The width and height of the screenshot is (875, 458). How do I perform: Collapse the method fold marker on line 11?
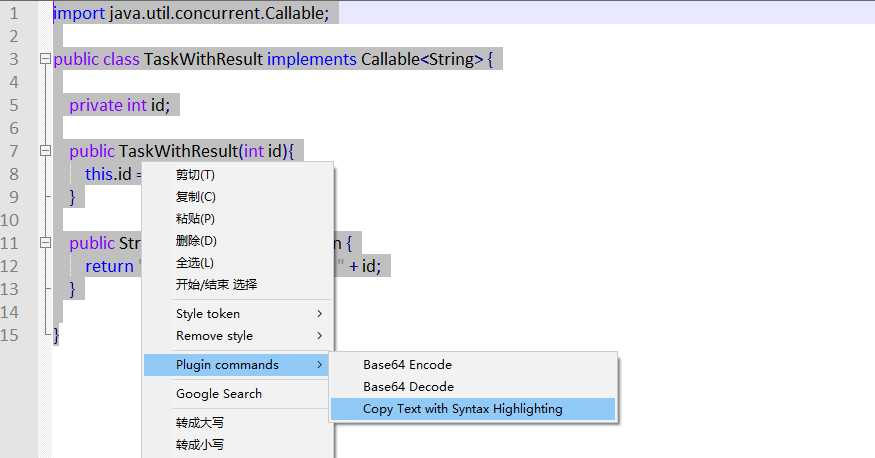point(45,243)
